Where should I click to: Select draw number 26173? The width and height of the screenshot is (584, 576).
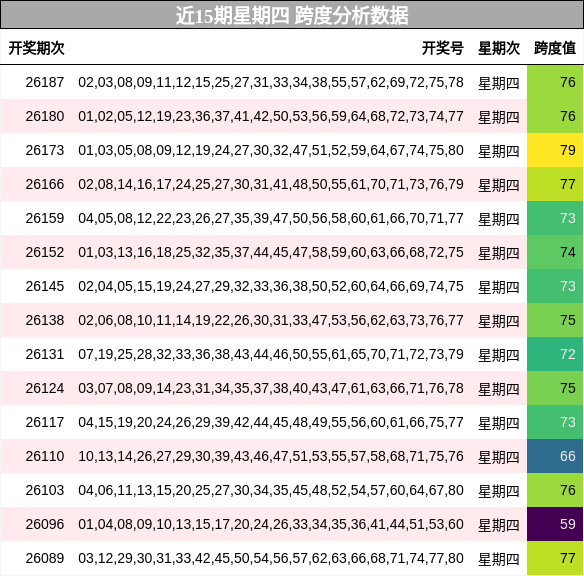45,150
